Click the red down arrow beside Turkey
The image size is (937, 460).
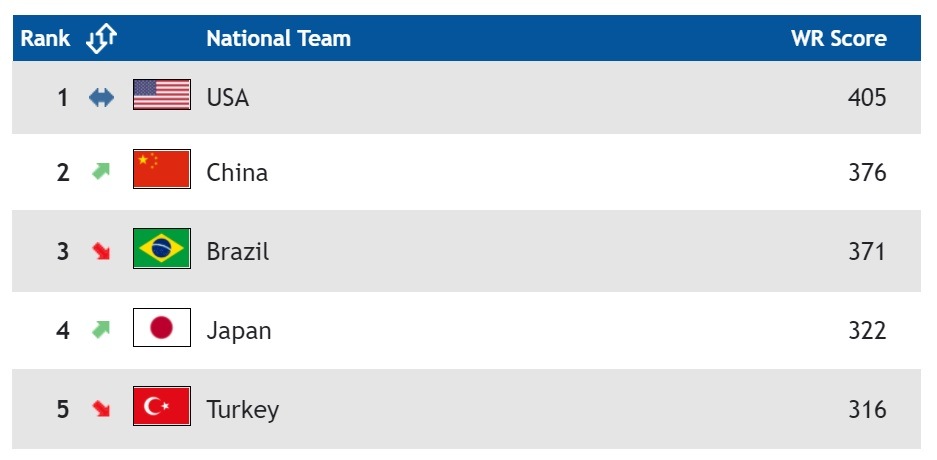[x=101, y=408]
